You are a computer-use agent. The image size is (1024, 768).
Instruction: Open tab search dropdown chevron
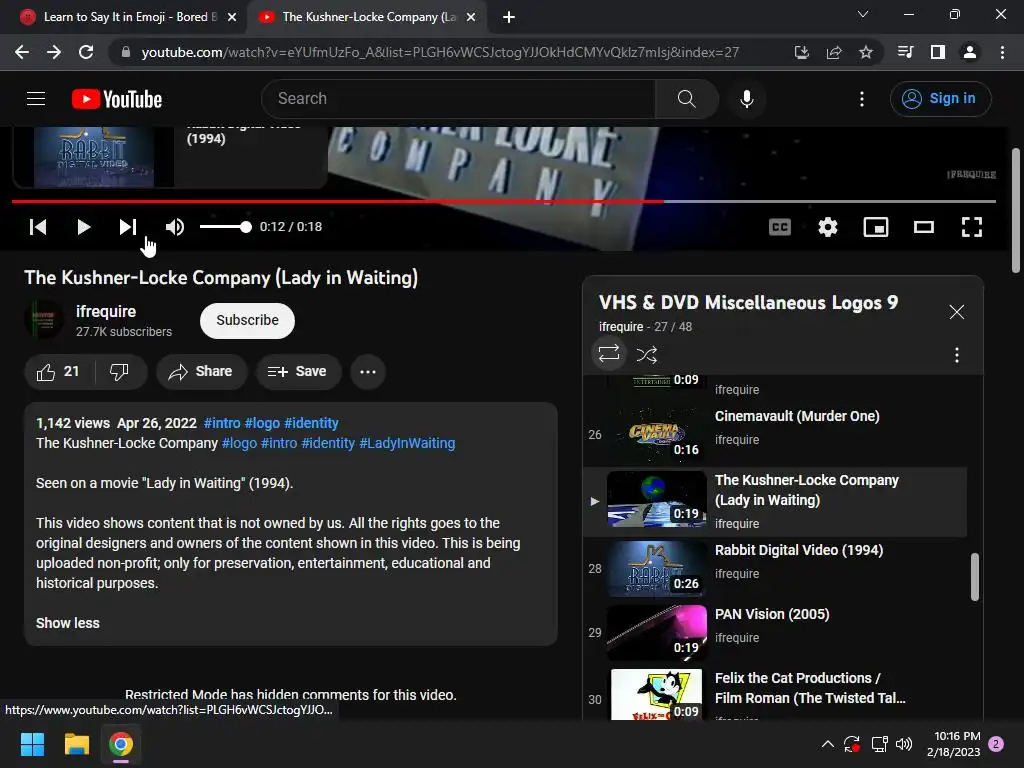tap(863, 14)
